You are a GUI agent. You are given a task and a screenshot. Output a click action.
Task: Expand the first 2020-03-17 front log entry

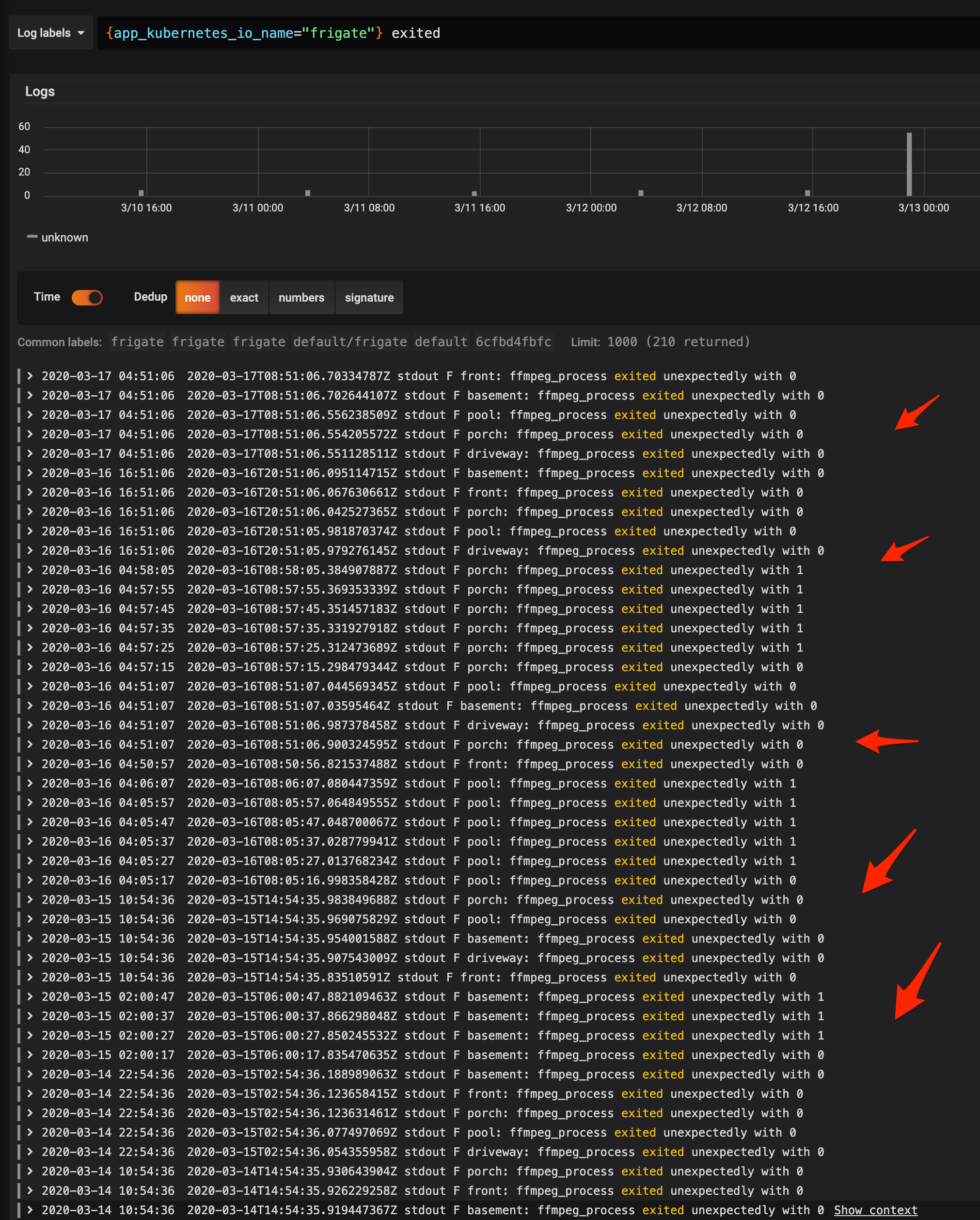[x=30, y=376]
